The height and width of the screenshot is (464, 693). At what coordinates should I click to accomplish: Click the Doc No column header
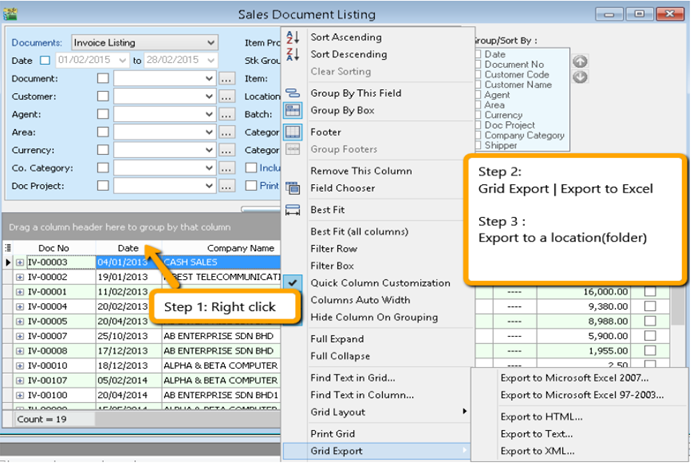click(53, 247)
